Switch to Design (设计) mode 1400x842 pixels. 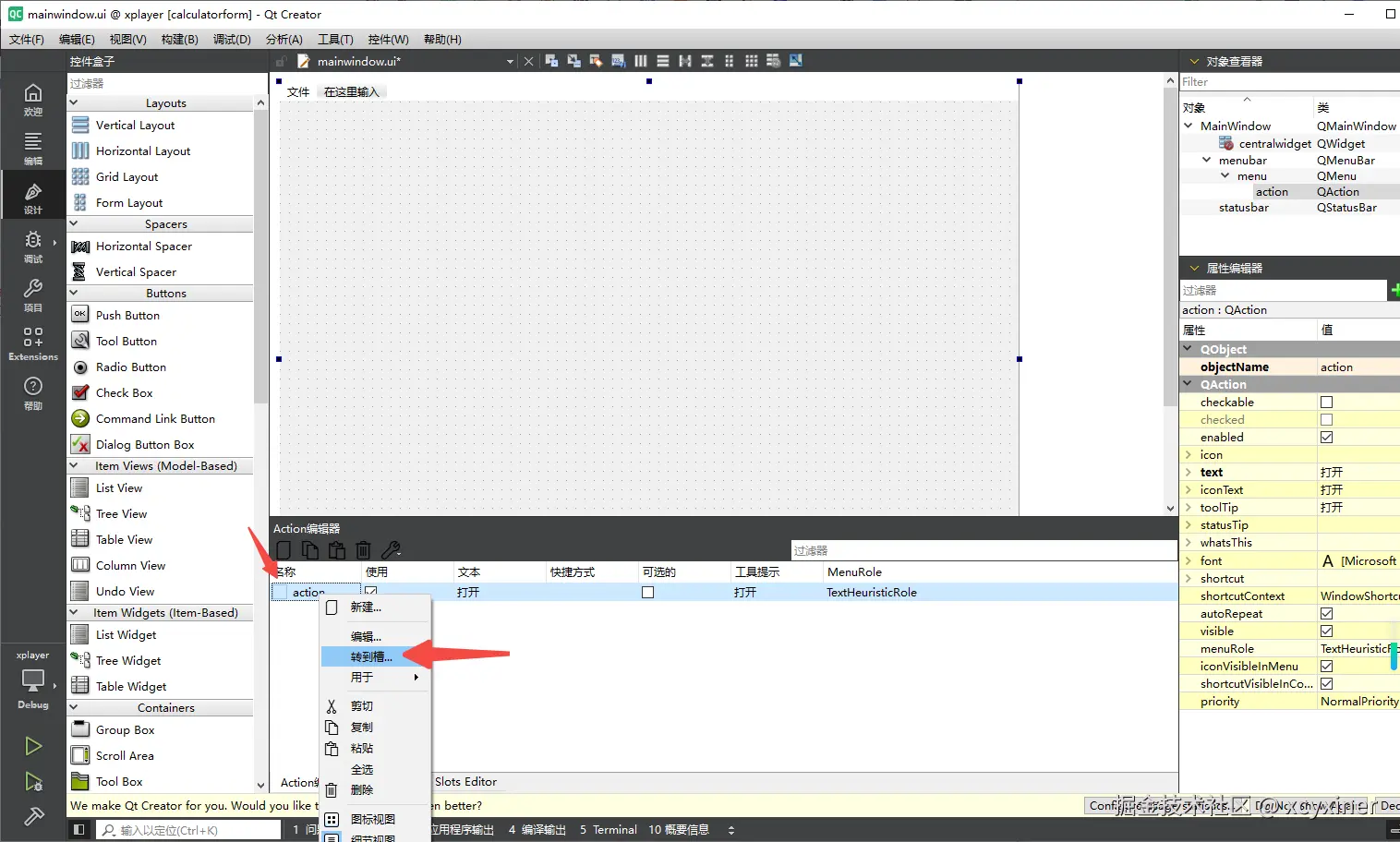(32, 197)
